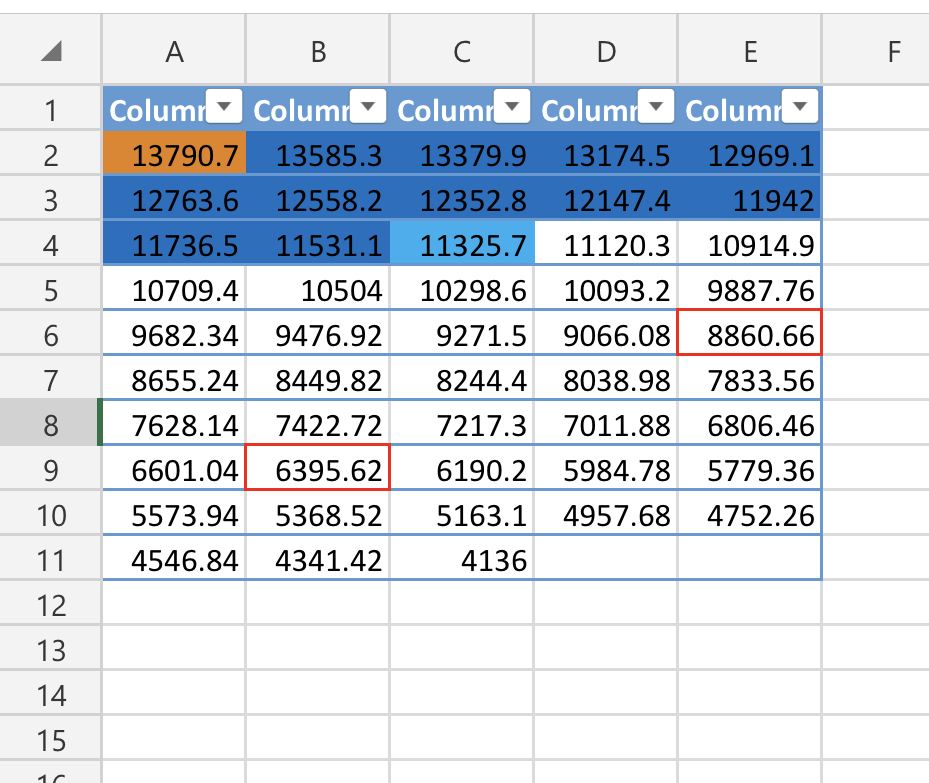Click cell containing 11736.5
This screenshot has height=783, width=929.
tap(174, 243)
